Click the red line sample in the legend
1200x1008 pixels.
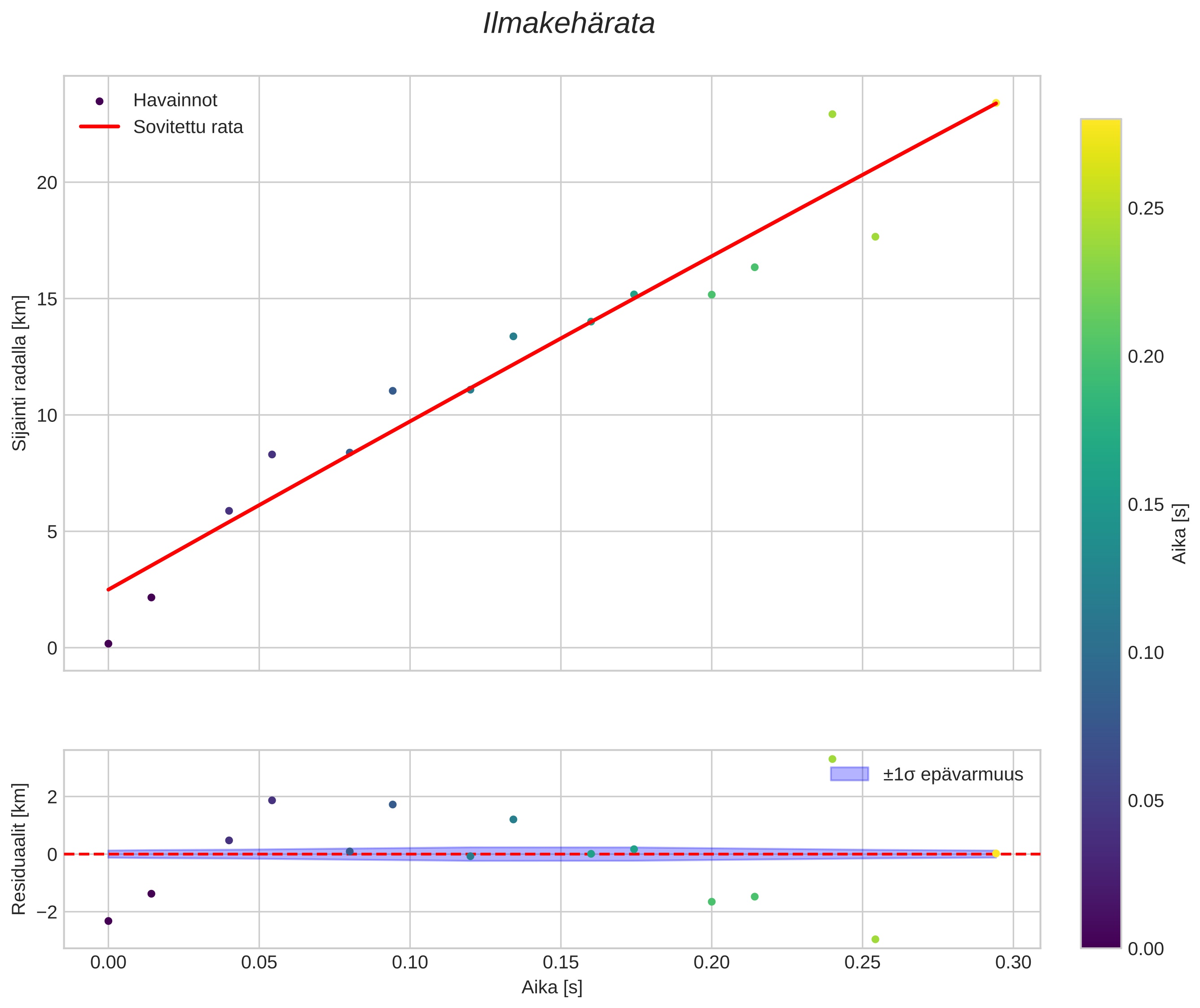[x=100, y=126]
